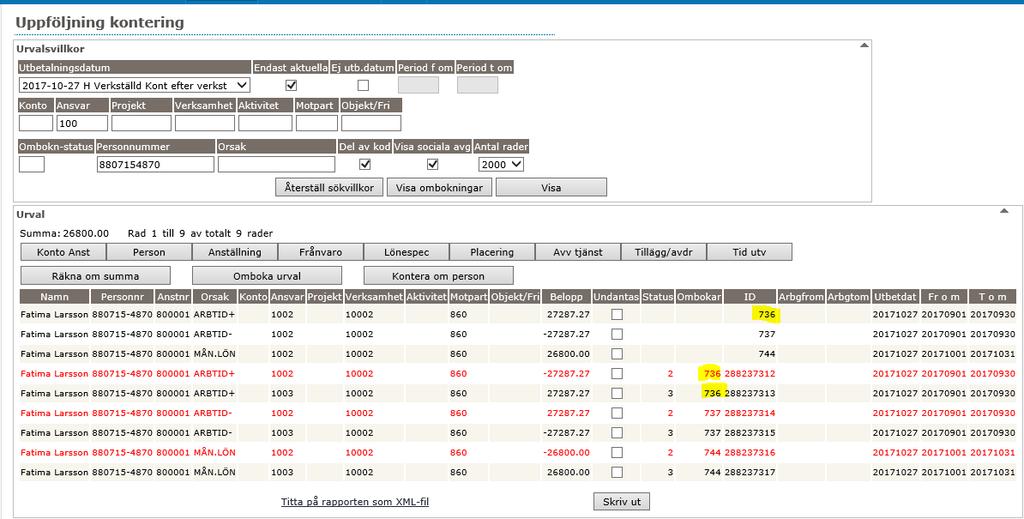The image size is (1024, 519).
Task: Check Undantas for row 288237317
Action: click(616, 472)
